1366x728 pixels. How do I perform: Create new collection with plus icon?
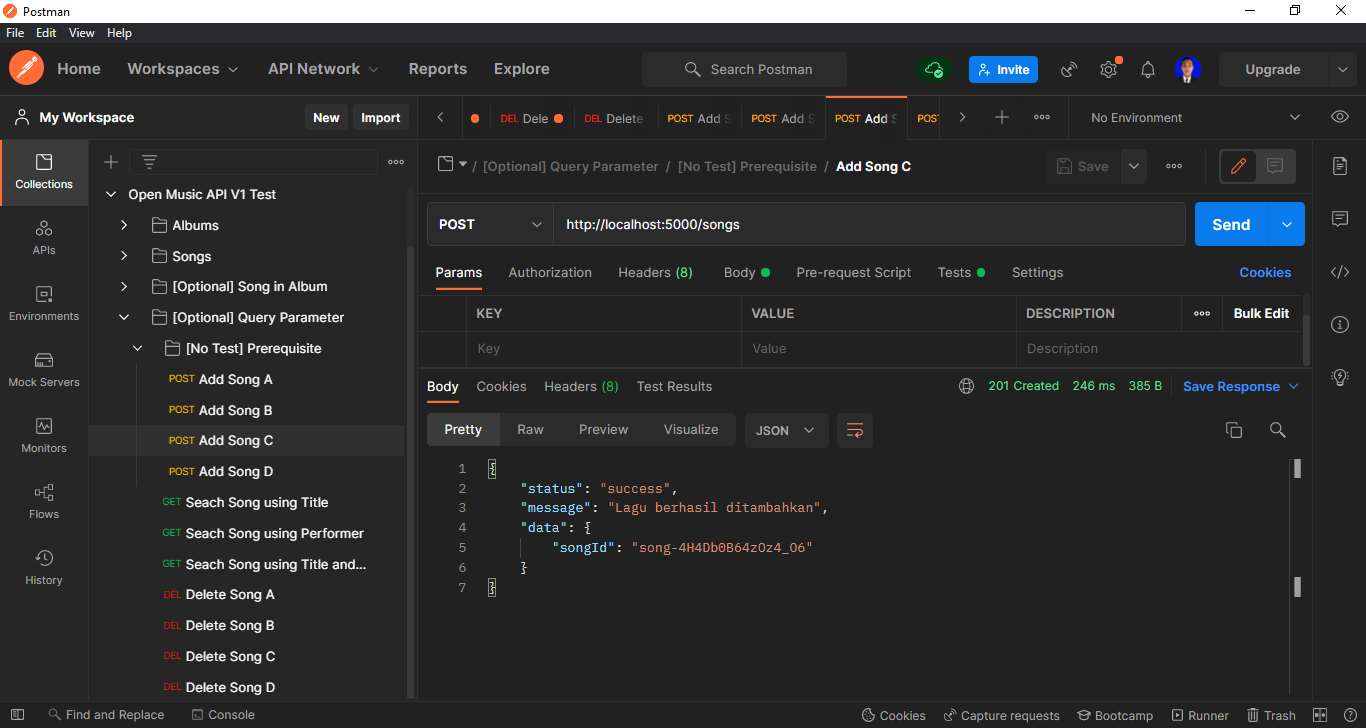coord(111,162)
